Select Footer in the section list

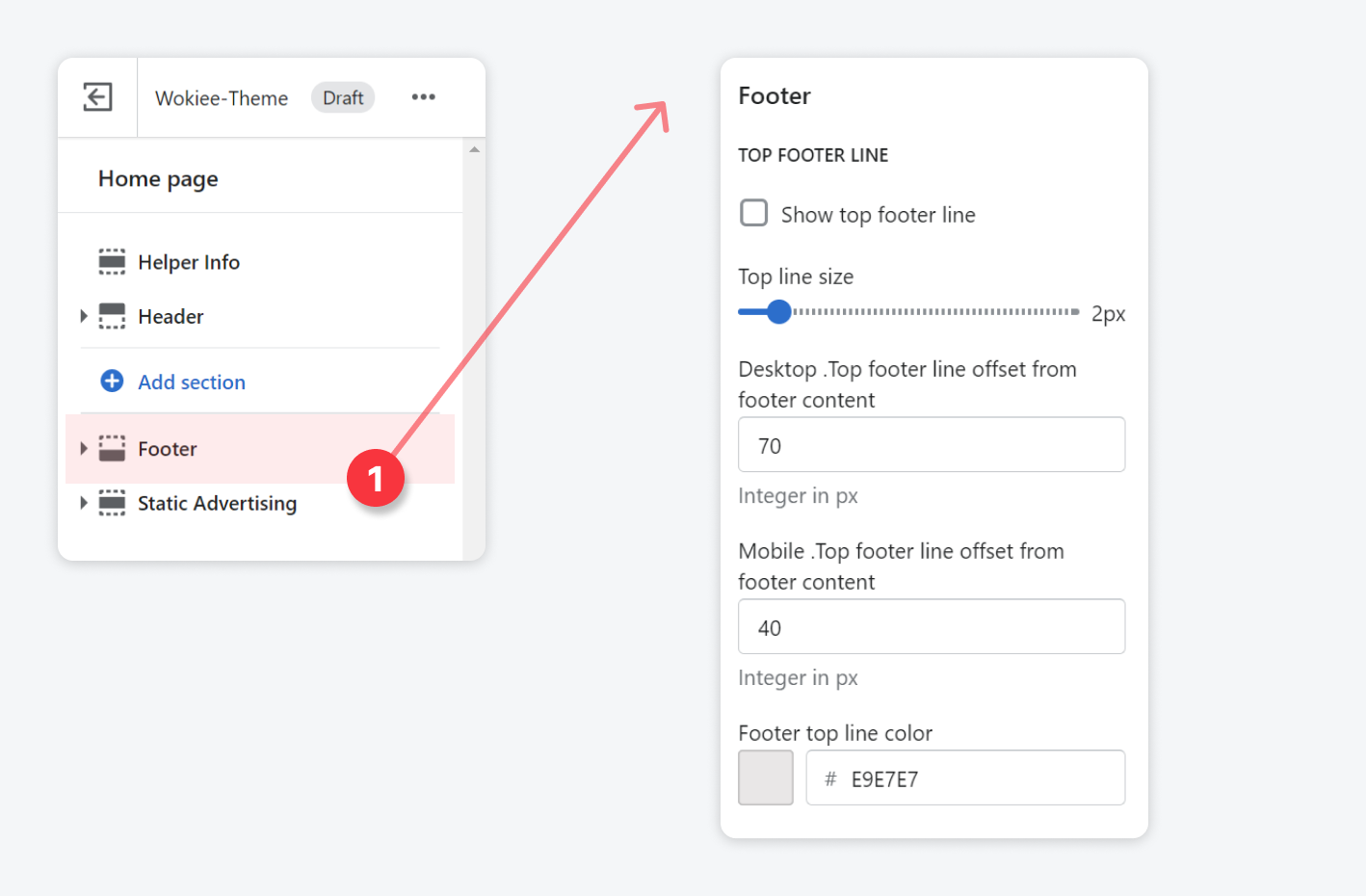(x=168, y=449)
